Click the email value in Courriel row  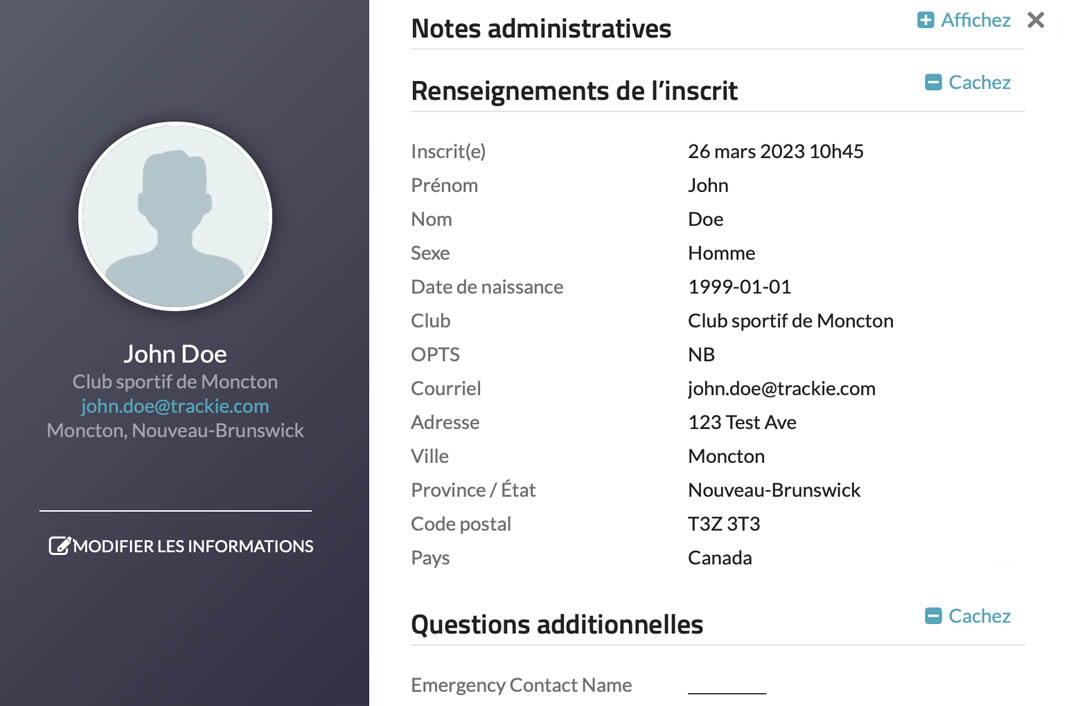(781, 389)
